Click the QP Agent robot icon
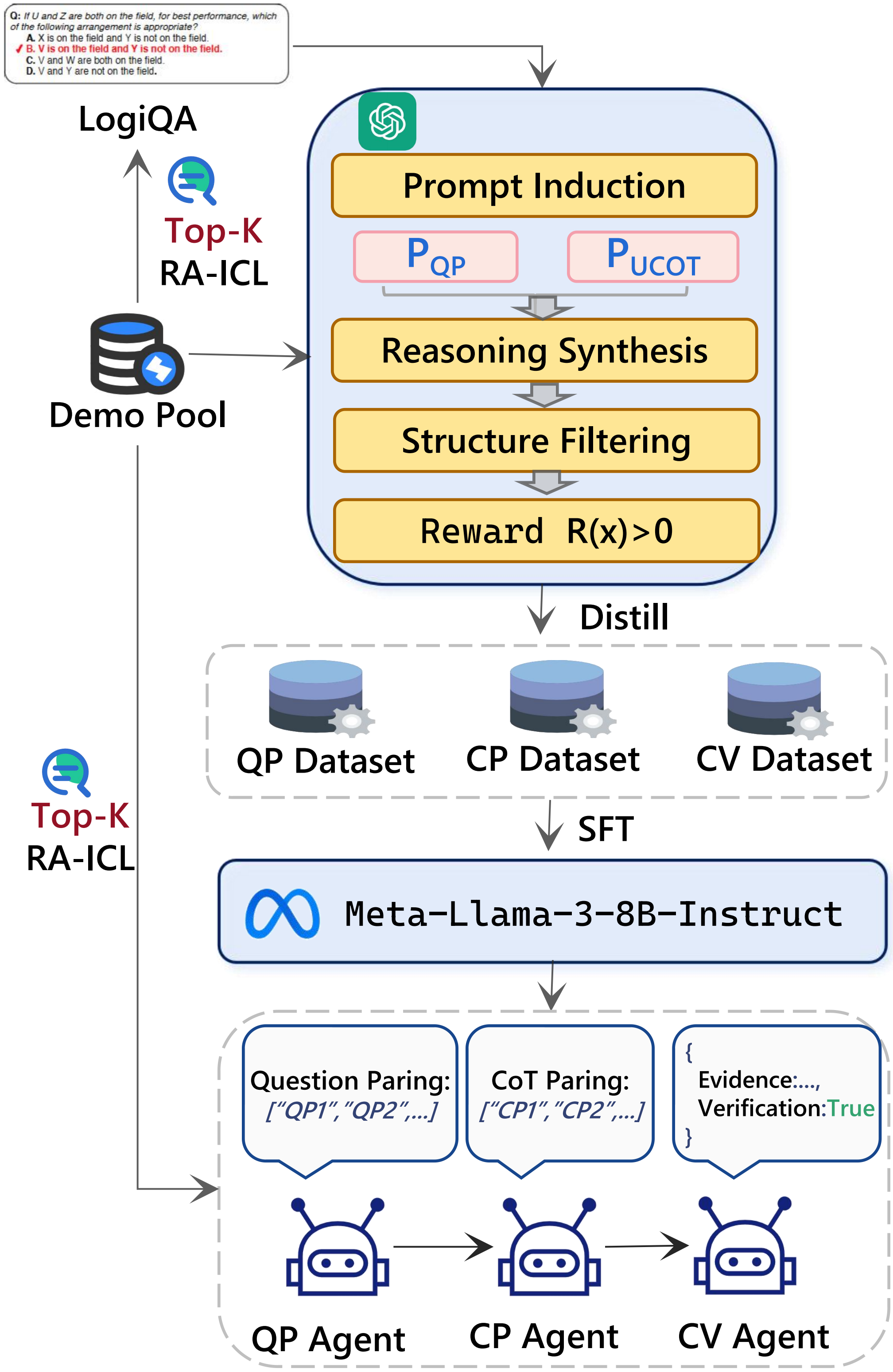Viewport: 893px width, 1372px height. coord(337,1247)
